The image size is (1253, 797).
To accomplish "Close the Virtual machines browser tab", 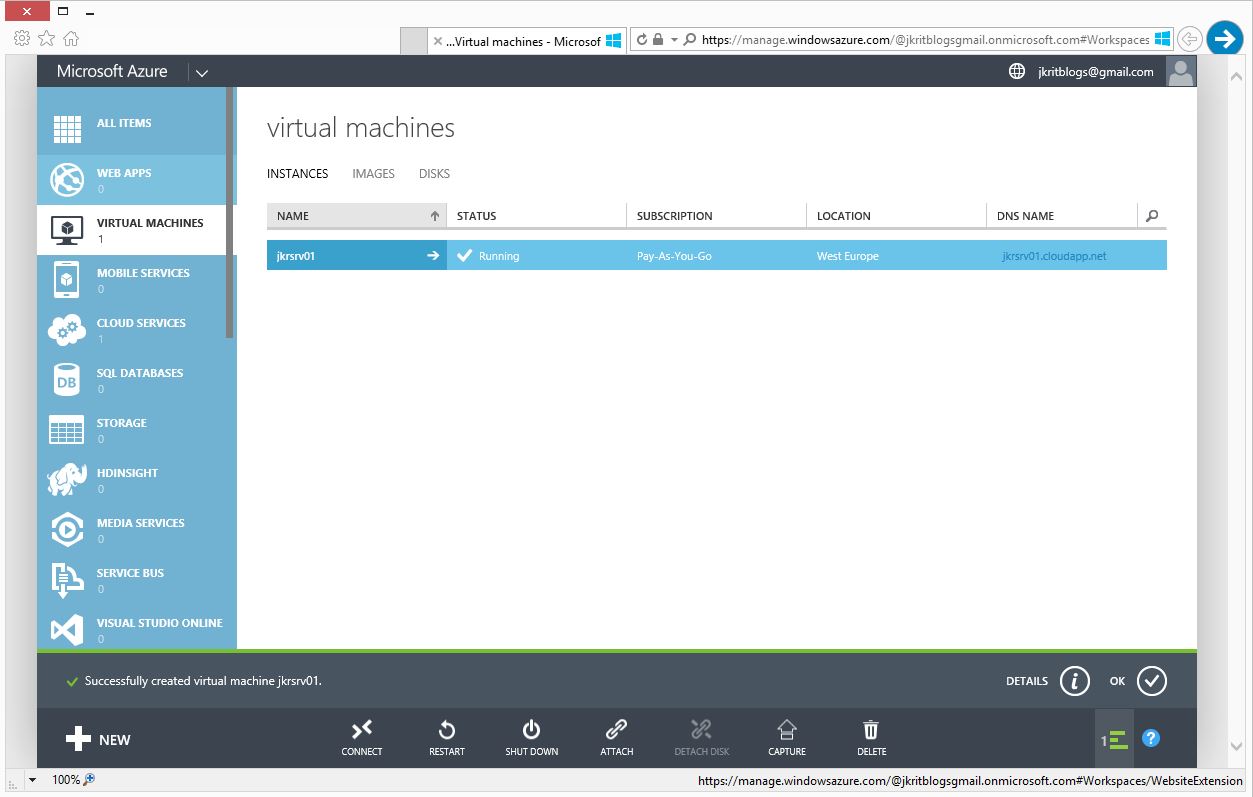I will coord(438,42).
